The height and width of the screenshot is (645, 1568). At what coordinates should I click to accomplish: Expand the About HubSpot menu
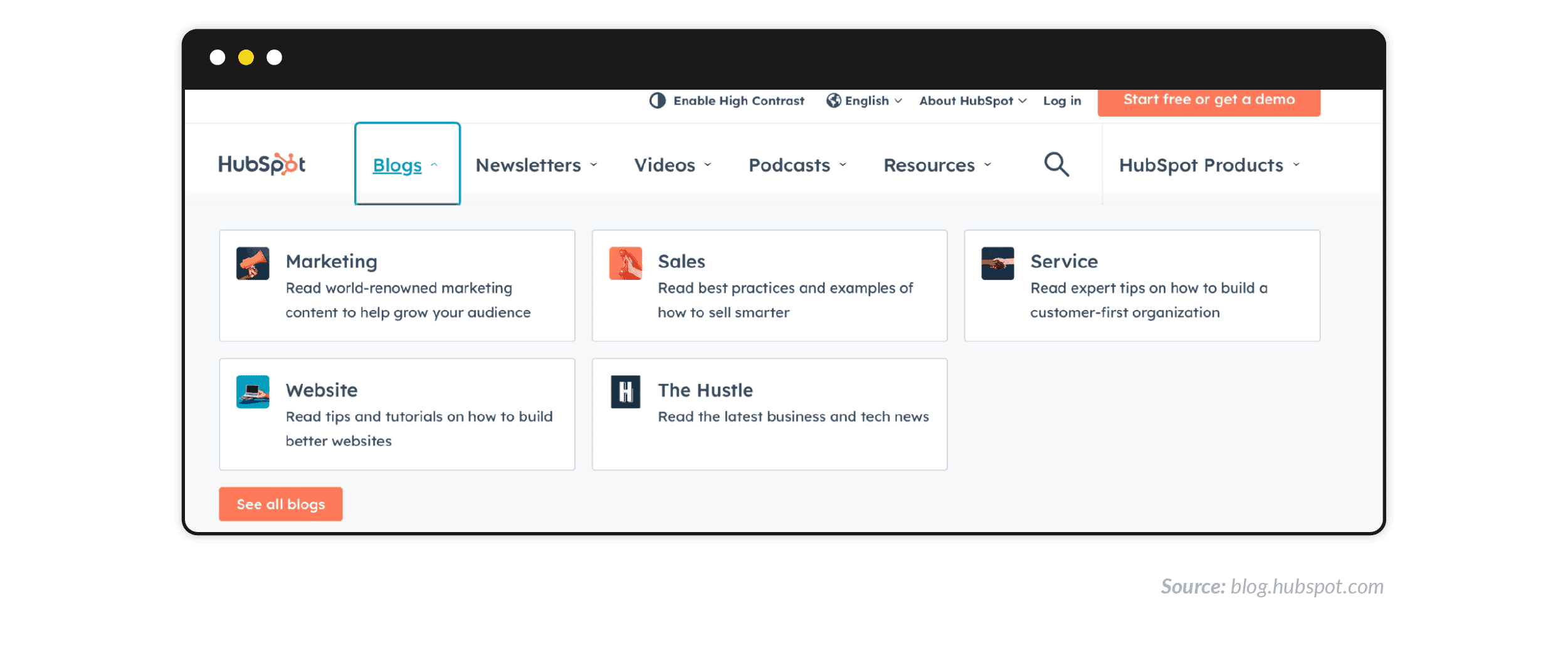tap(972, 101)
